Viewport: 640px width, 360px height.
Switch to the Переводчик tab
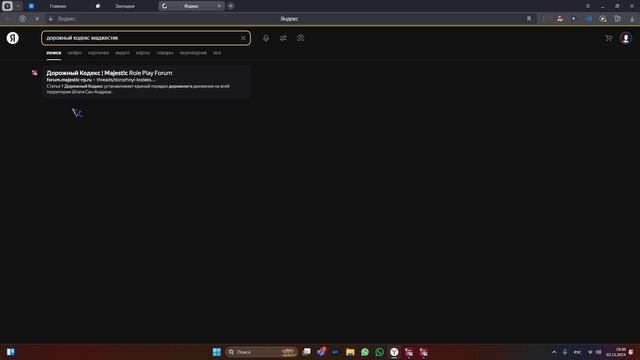click(193, 53)
